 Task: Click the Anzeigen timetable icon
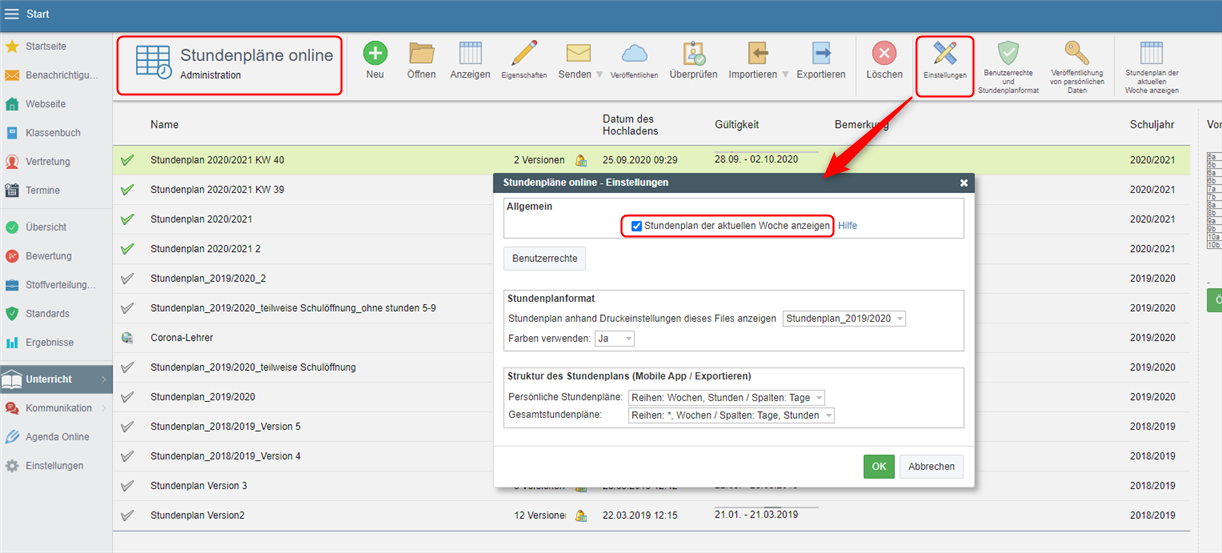pos(470,54)
